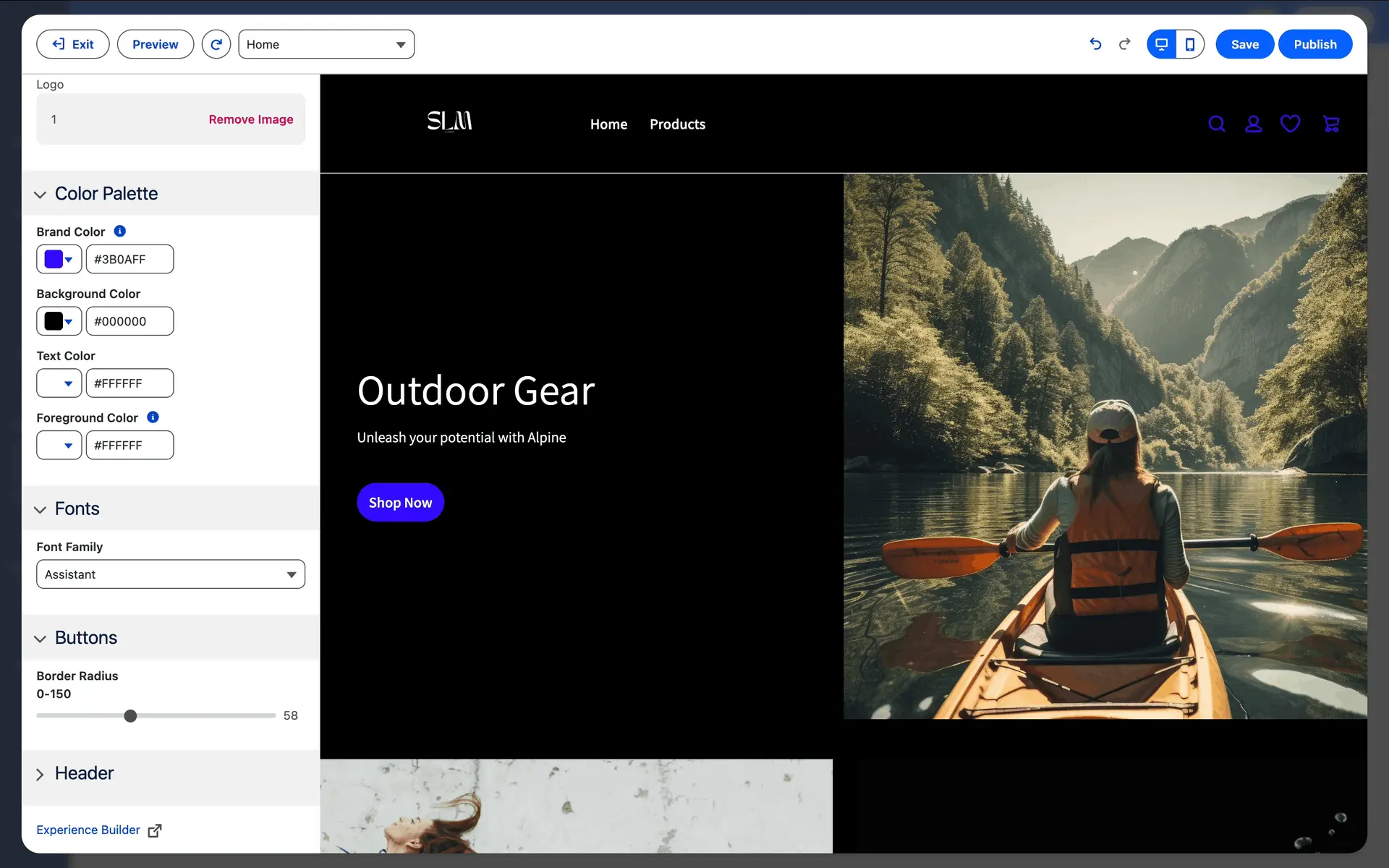Open the Brand Color swatch picker
Screen dimensions: 1389x868
[59, 259]
